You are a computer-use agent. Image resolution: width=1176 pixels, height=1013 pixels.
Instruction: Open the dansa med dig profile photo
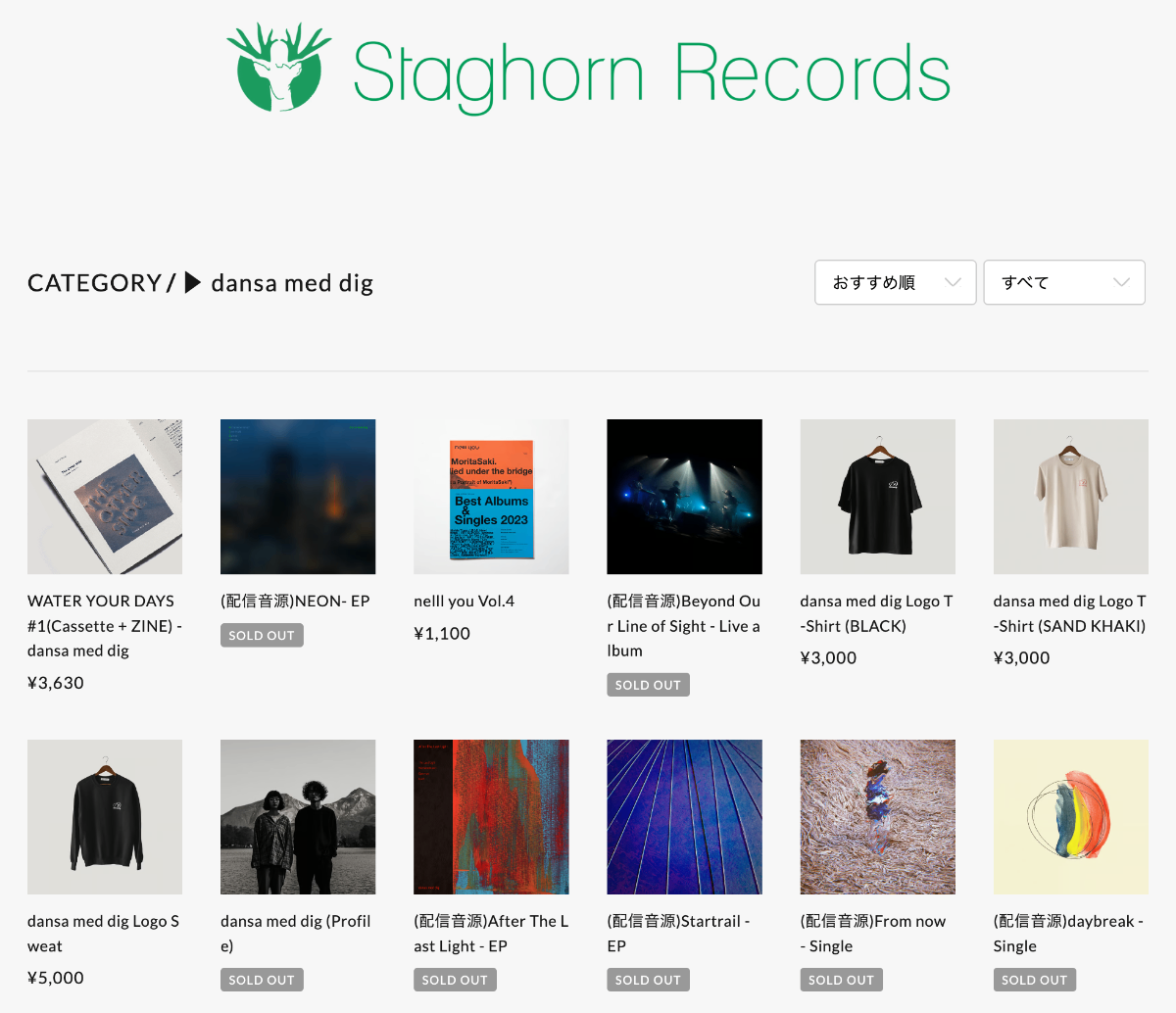coord(298,817)
